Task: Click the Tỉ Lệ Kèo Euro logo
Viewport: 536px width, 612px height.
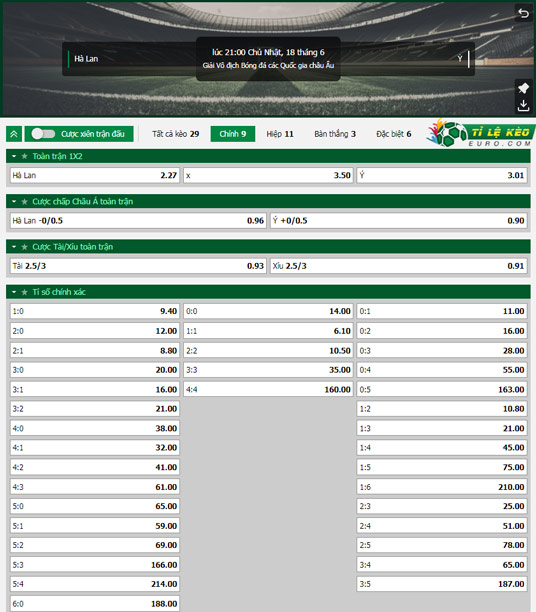Action: [x=481, y=133]
